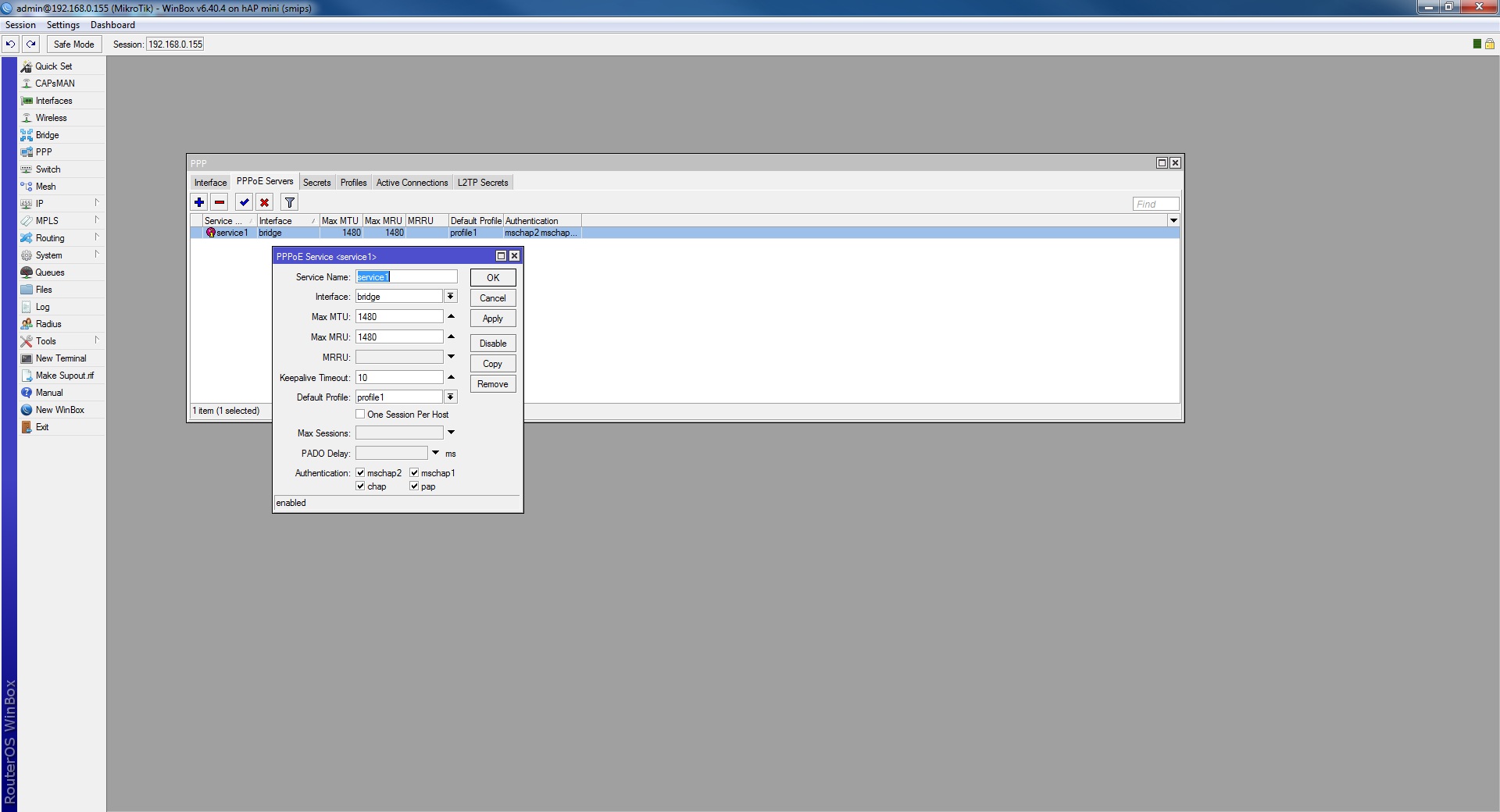Click the blue plus add button

point(199,202)
